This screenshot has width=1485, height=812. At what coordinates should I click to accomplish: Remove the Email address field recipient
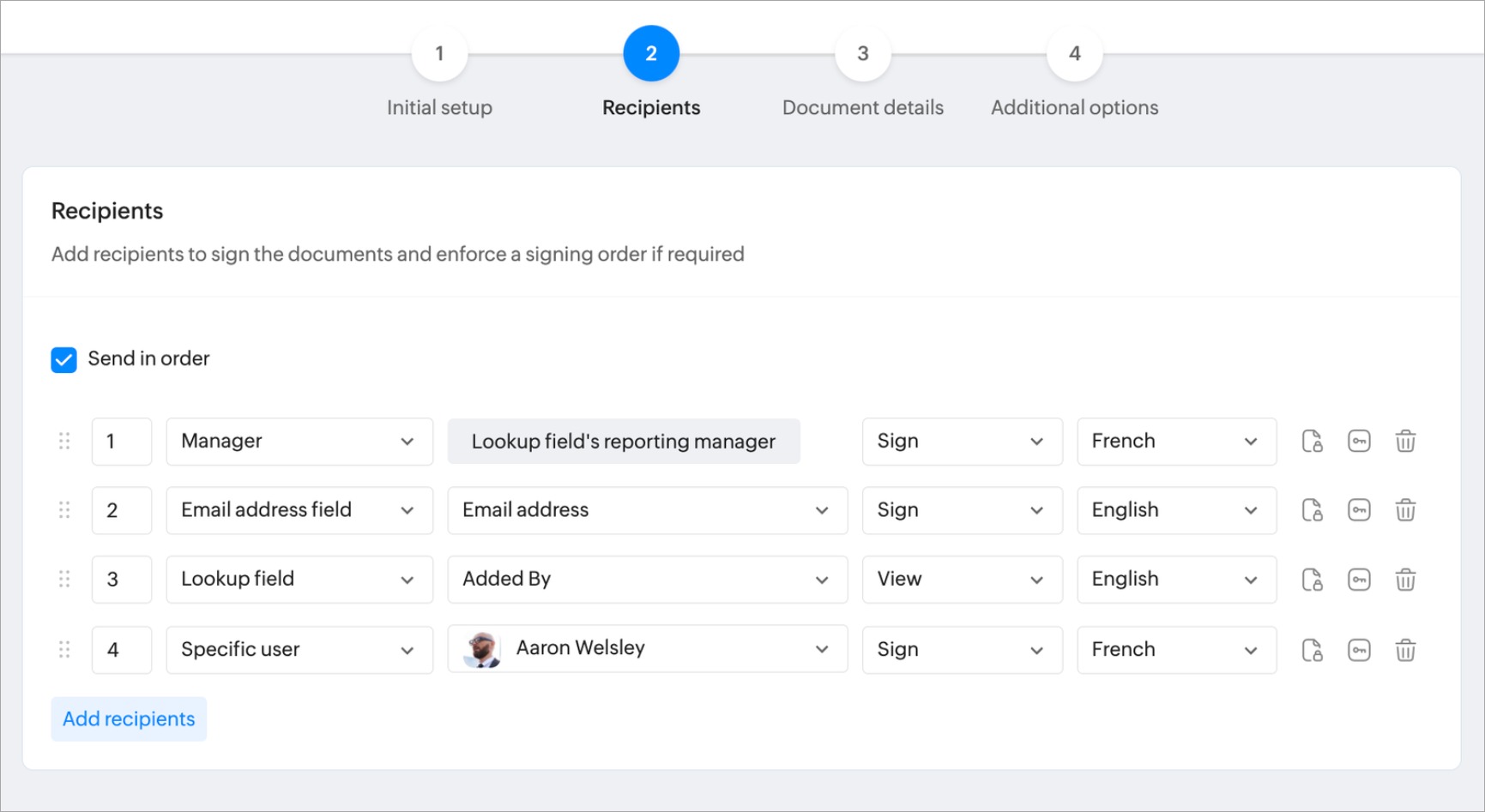pyautogui.click(x=1404, y=510)
